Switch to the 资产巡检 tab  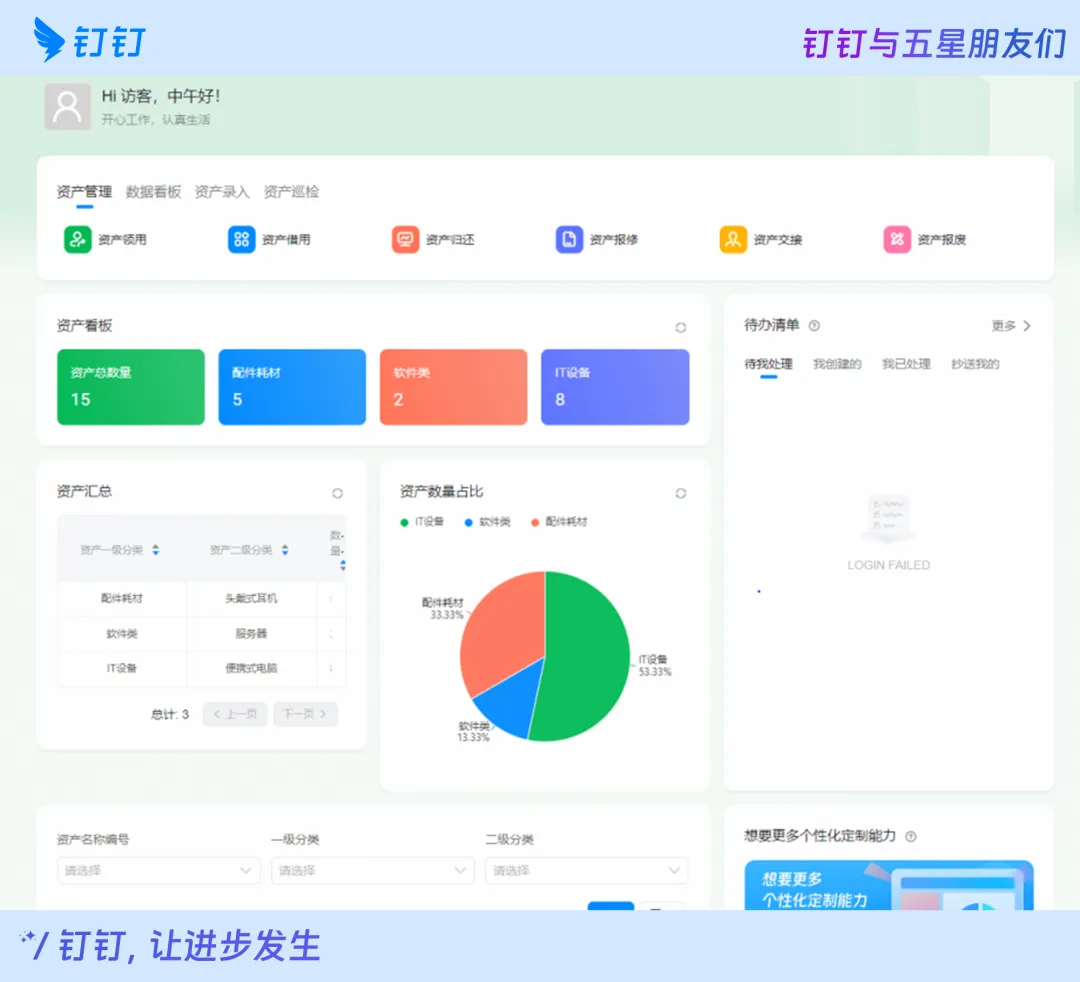click(291, 191)
